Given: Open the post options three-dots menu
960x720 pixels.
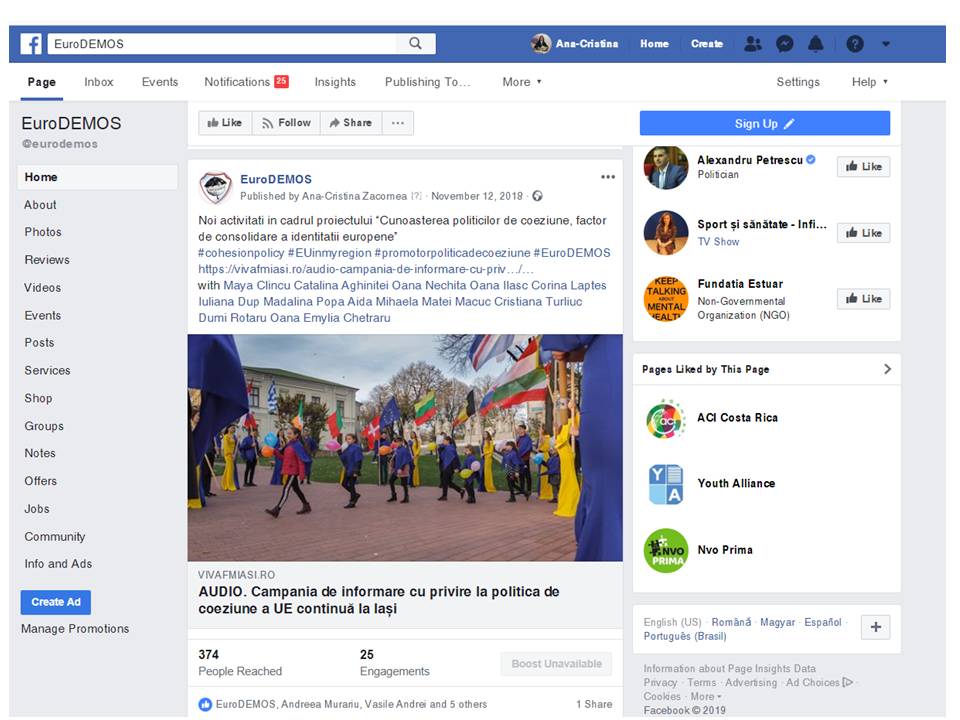Looking at the screenshot, I should (x=607, y=177).
